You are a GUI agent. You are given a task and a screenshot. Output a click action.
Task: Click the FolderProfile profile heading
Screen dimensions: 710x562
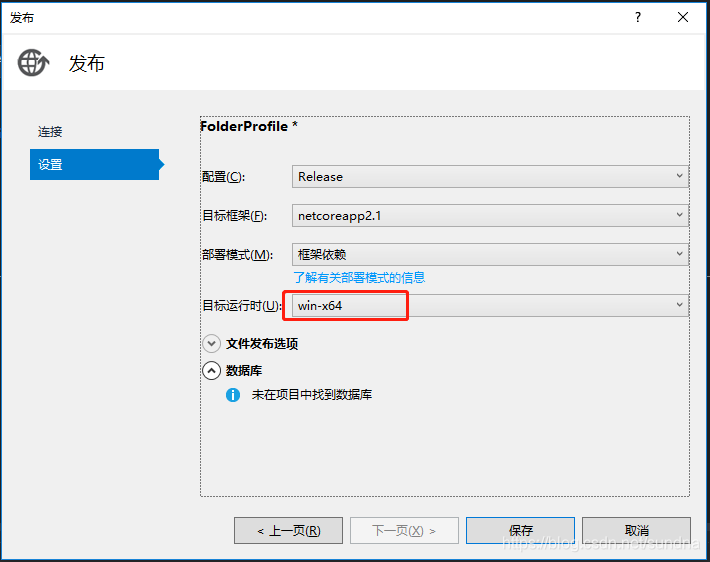tap(249, 127)
